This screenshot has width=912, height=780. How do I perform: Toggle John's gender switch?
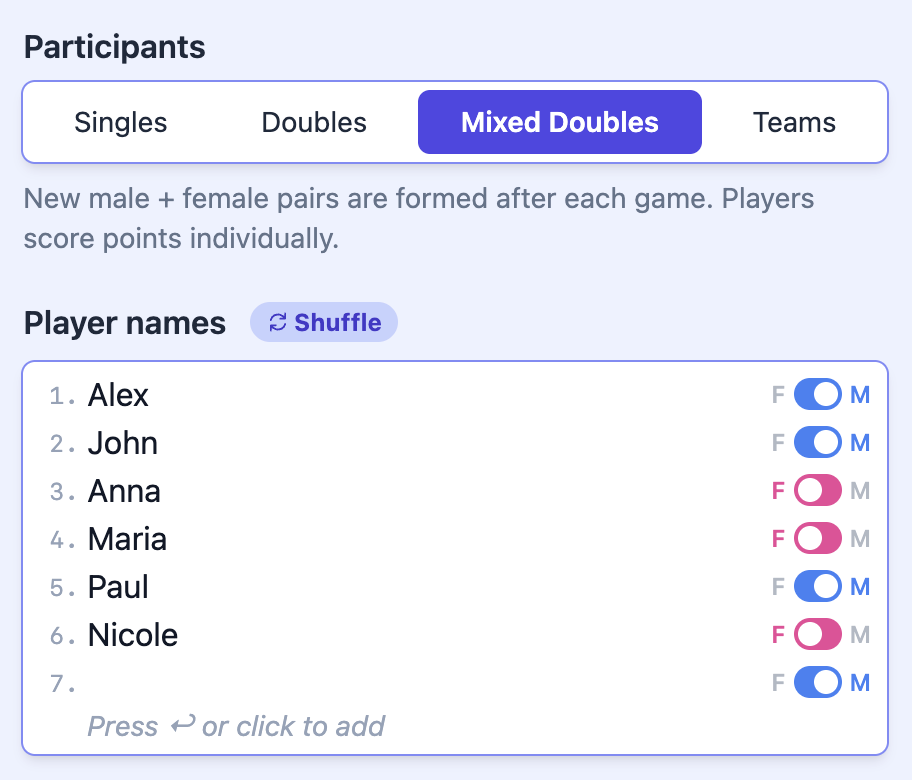click(x=818, y=443)
